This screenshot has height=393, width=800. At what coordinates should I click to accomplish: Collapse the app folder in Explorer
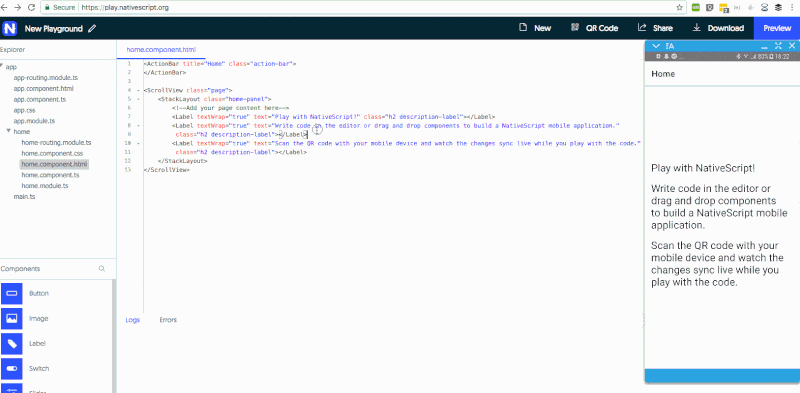[2, 66]
